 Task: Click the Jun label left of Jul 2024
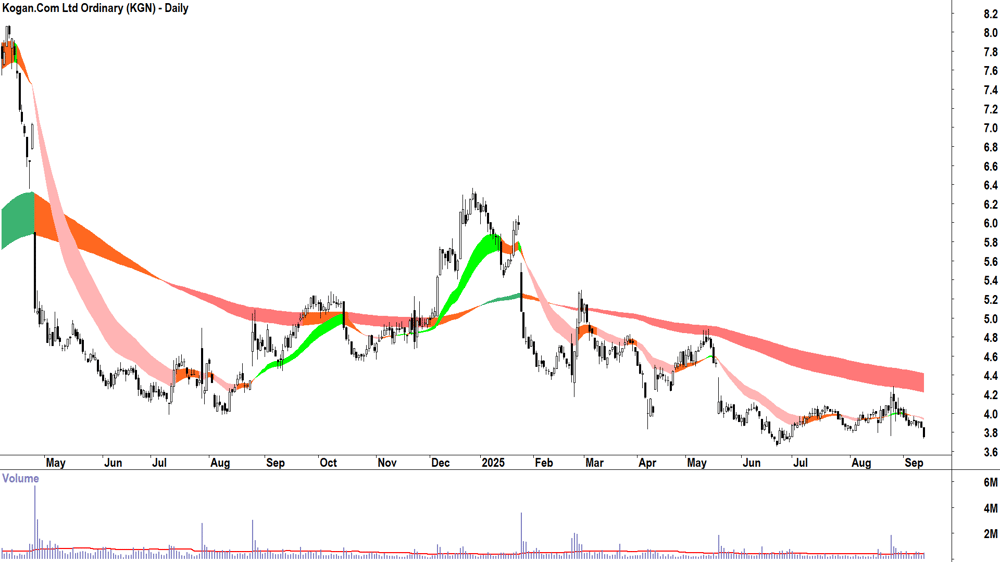[x=113, y=462]
